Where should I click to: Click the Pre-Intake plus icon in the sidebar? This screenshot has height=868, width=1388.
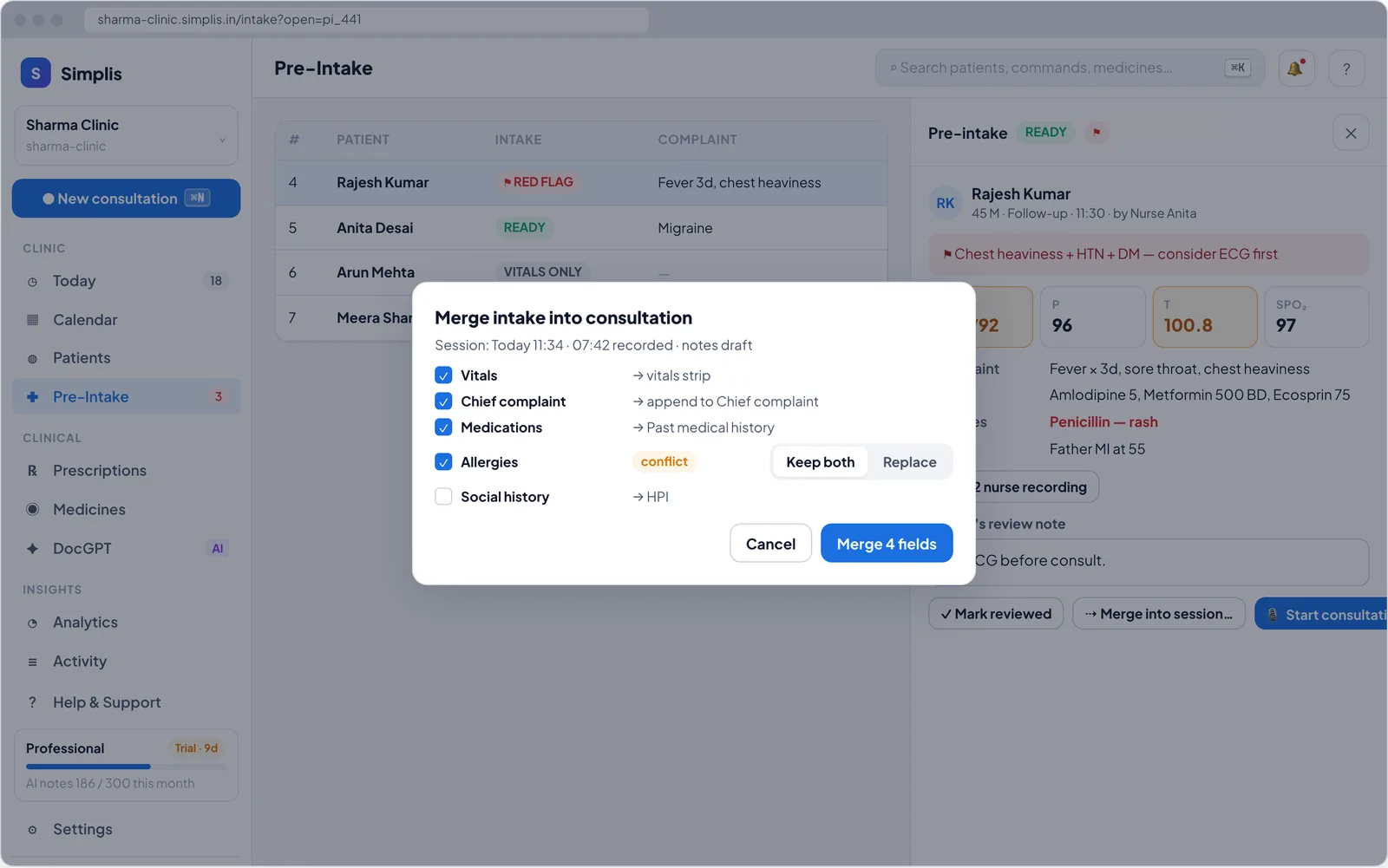click(x=33, y=397)
